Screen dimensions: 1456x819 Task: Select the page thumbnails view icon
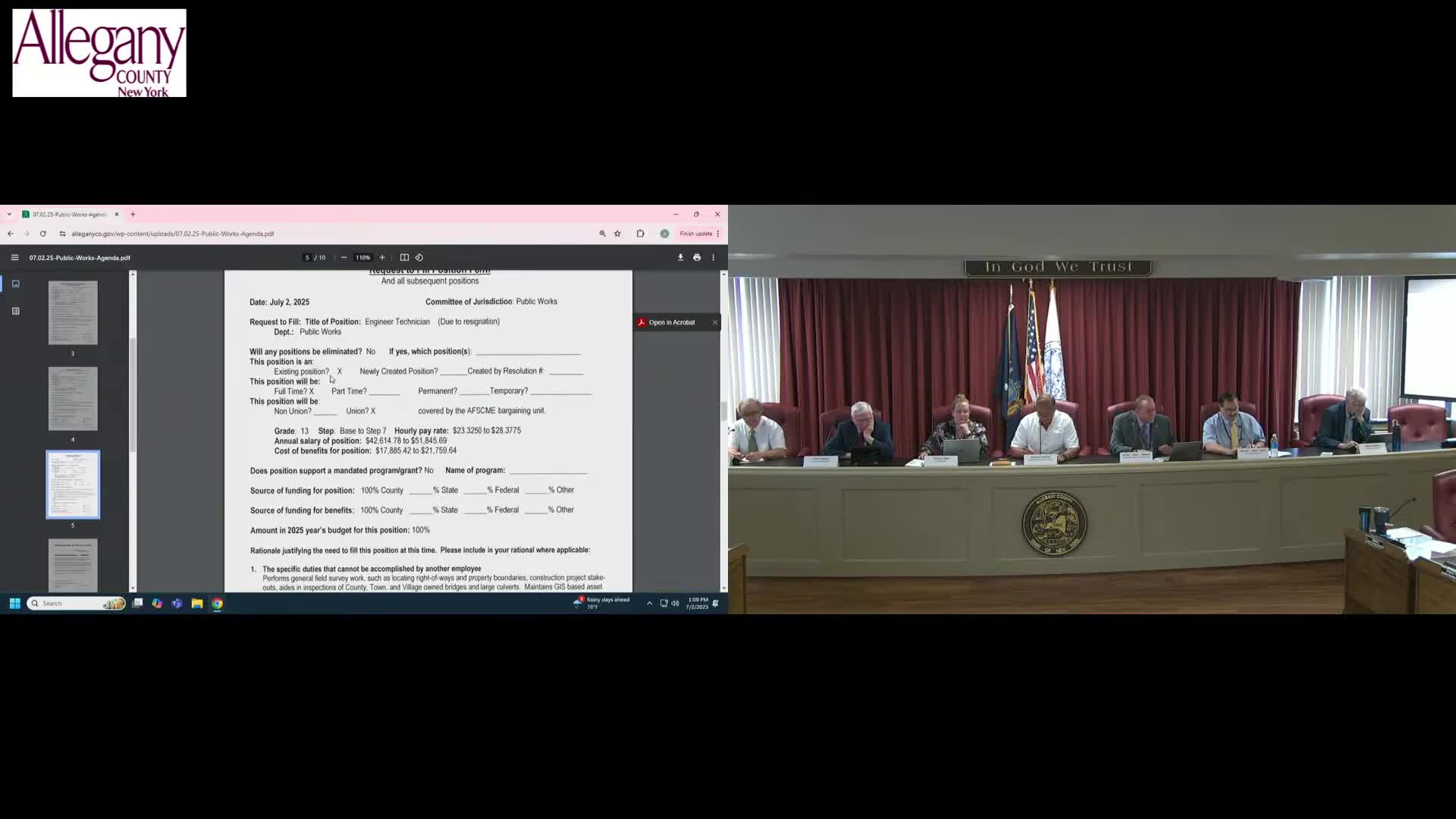pyautogui.click(x=16, y=284)
